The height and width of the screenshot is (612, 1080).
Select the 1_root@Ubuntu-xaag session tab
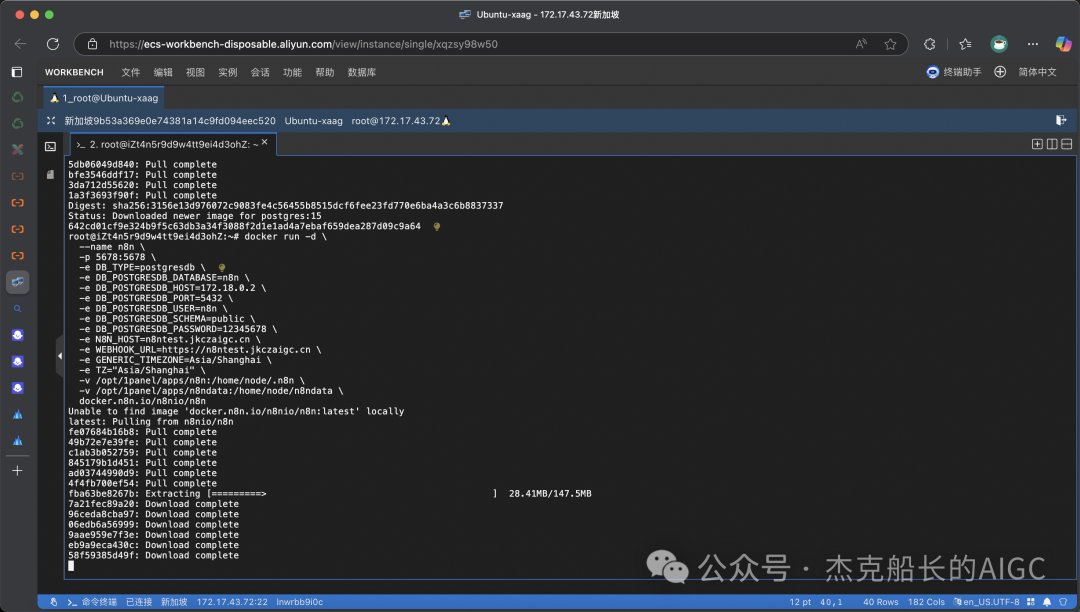pyautogui.click(x=104, y=98)
